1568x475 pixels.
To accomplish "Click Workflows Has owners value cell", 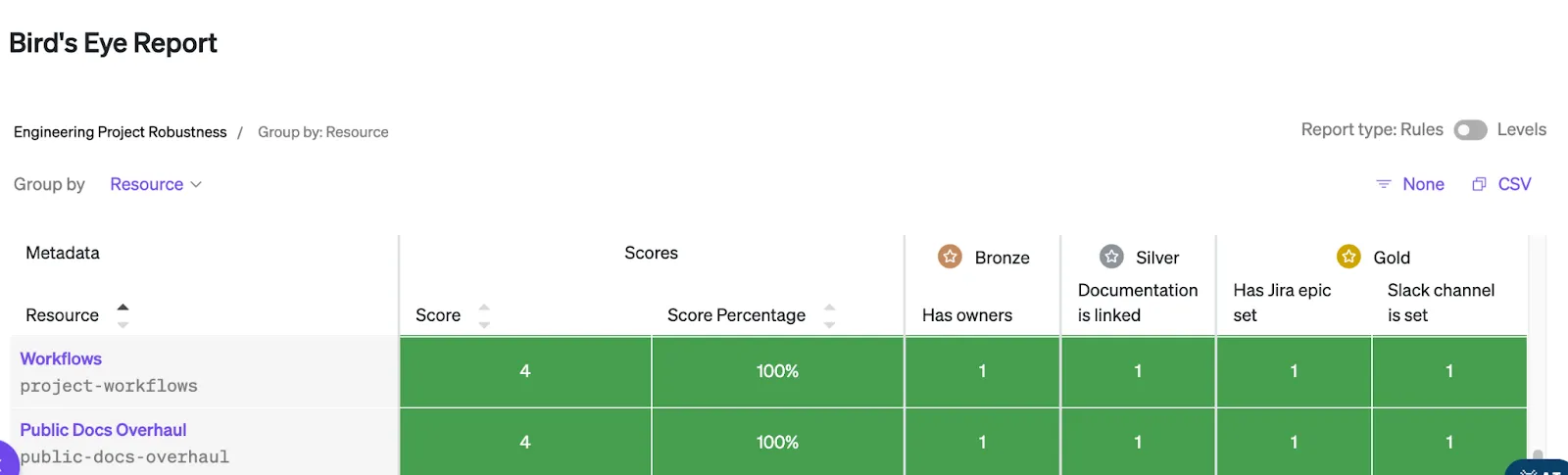I will (x=982, y=371).
